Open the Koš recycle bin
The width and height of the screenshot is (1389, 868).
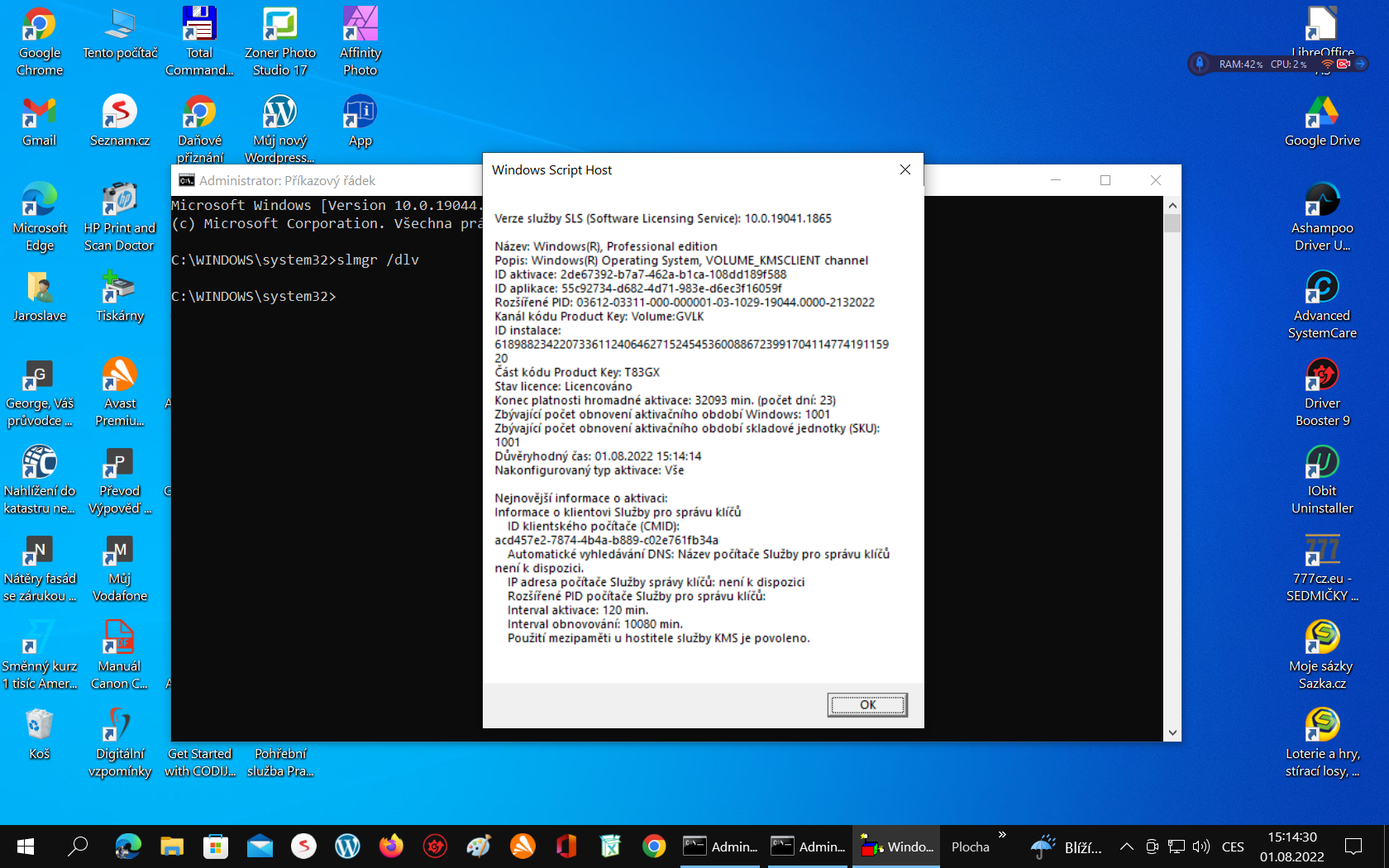(x=39, y=734)
